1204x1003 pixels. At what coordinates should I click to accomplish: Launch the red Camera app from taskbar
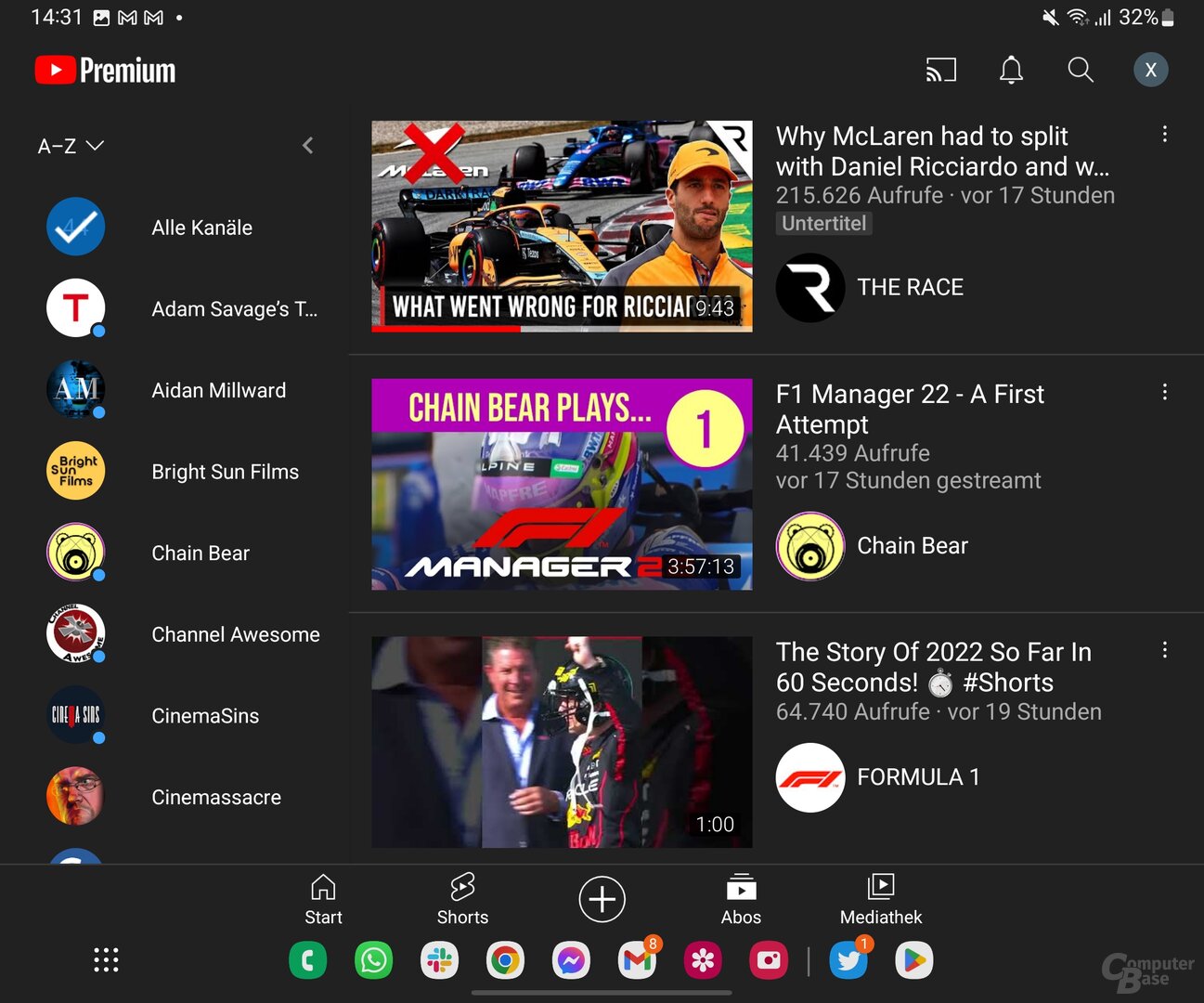[769, 960]
